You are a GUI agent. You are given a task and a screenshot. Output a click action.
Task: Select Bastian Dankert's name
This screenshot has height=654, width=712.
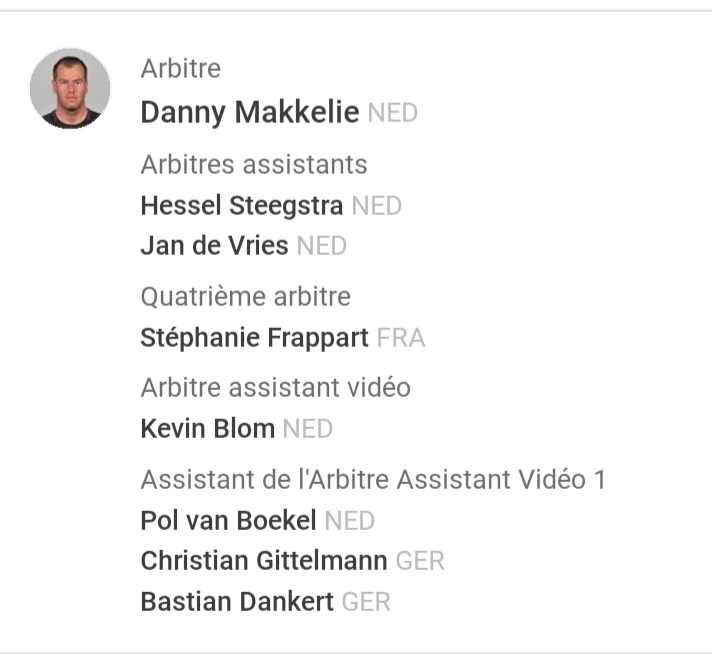pyautogui.click(x=237, y=602)
